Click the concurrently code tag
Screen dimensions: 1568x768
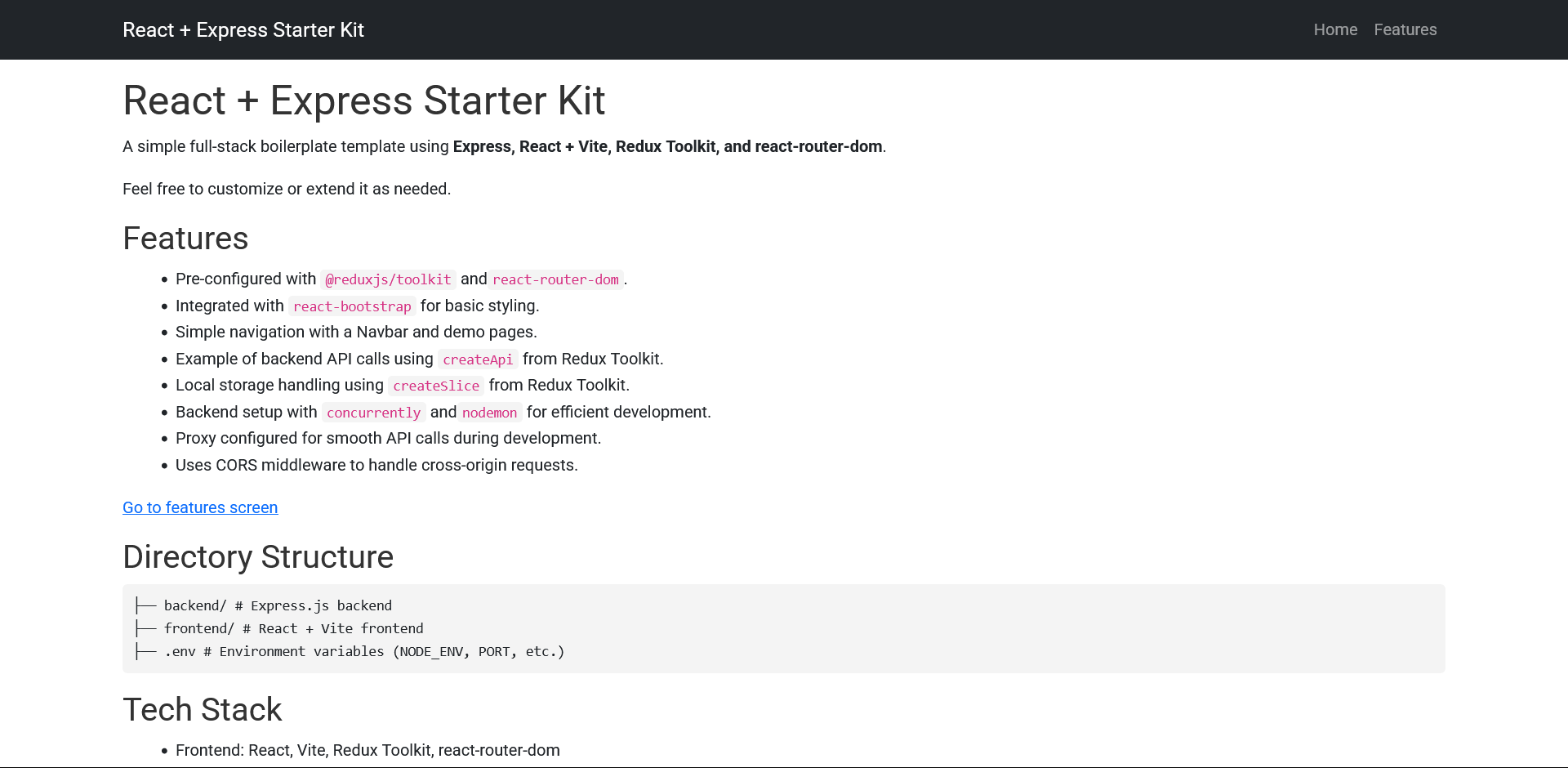pyautogui.click(x=373, y=413)
